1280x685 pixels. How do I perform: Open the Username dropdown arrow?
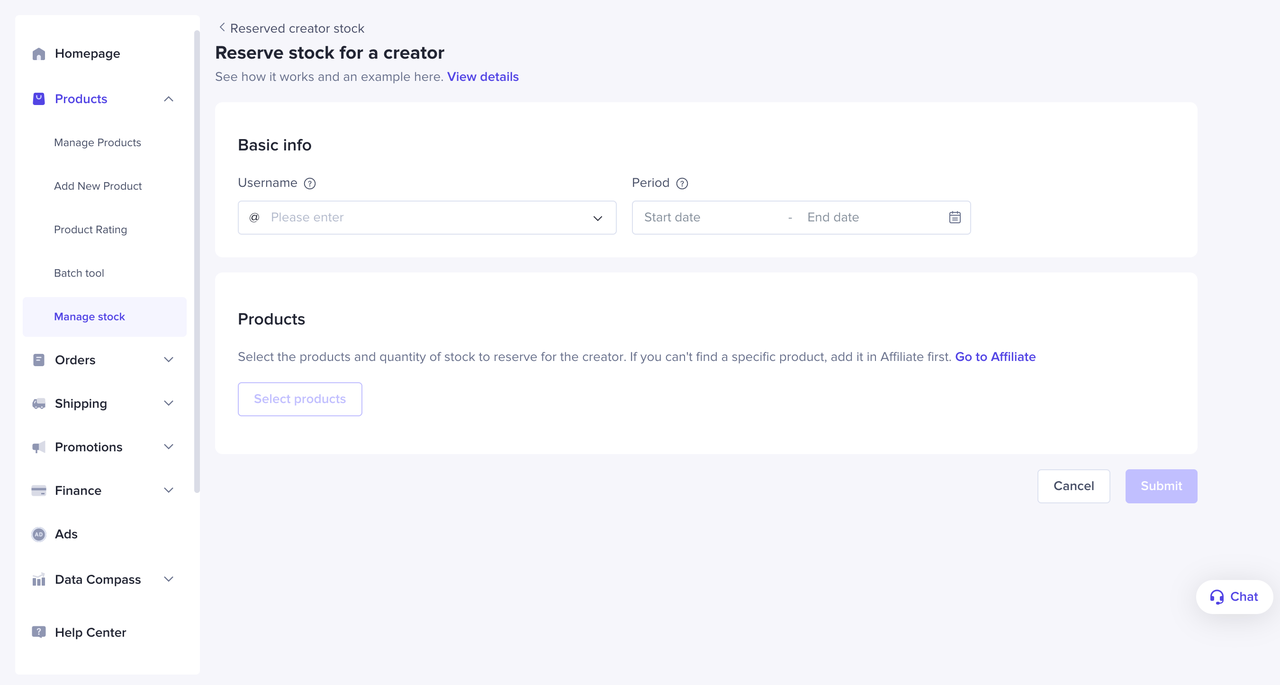598,218
